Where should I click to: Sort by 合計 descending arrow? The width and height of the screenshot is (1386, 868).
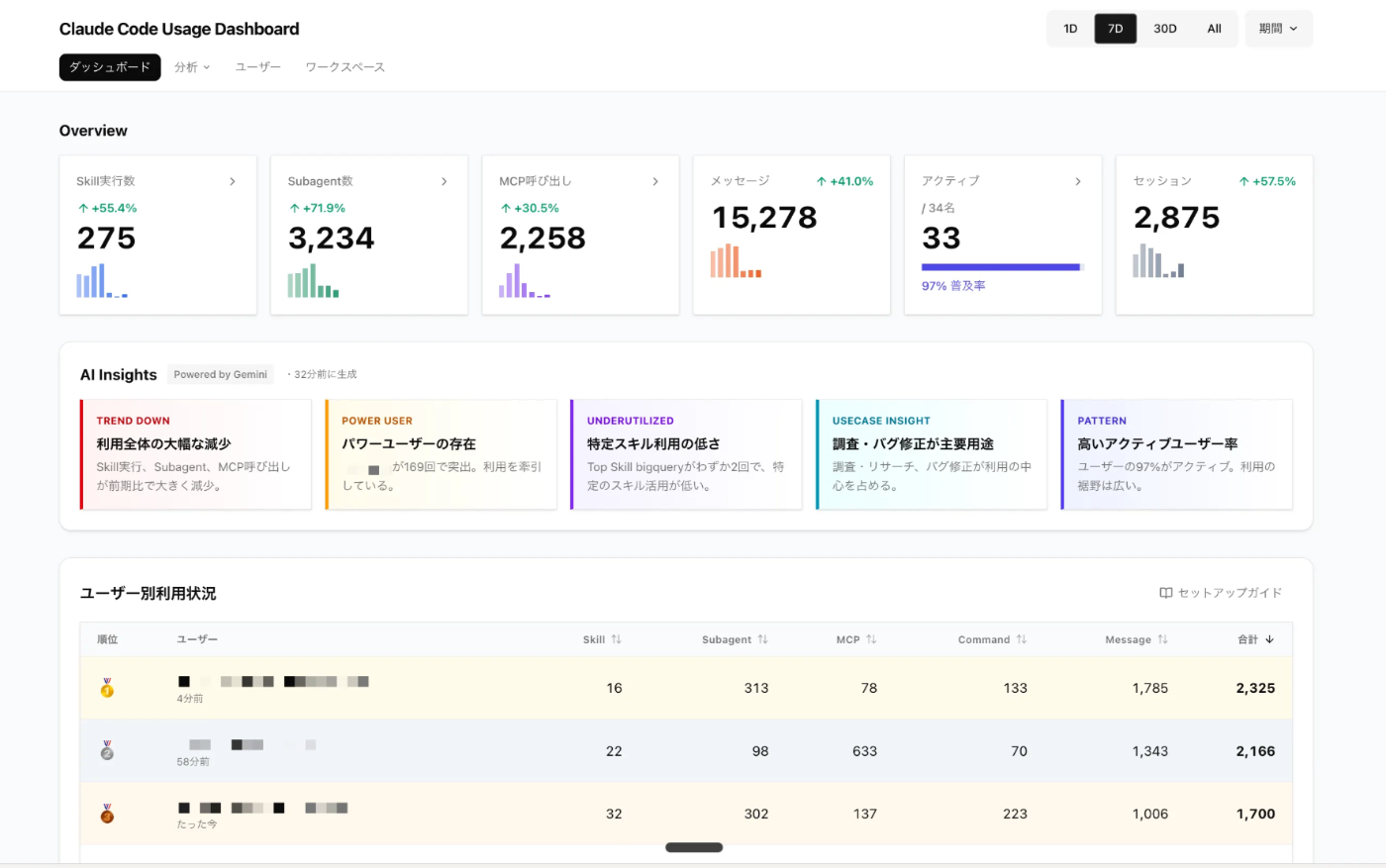1269,639
